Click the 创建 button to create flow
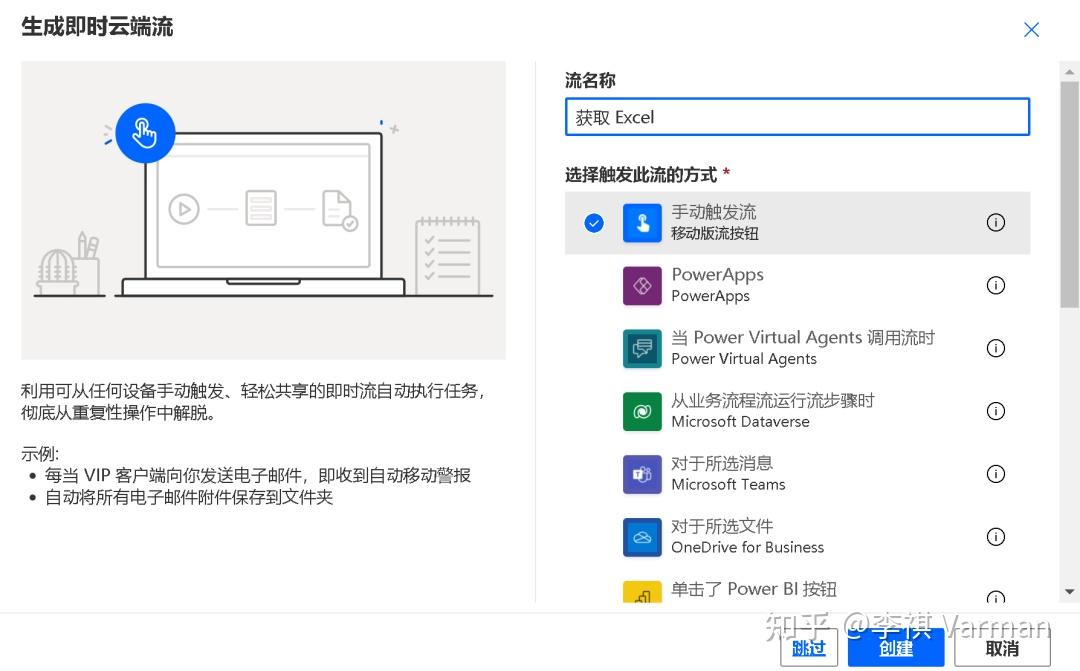 click(895, 648)
